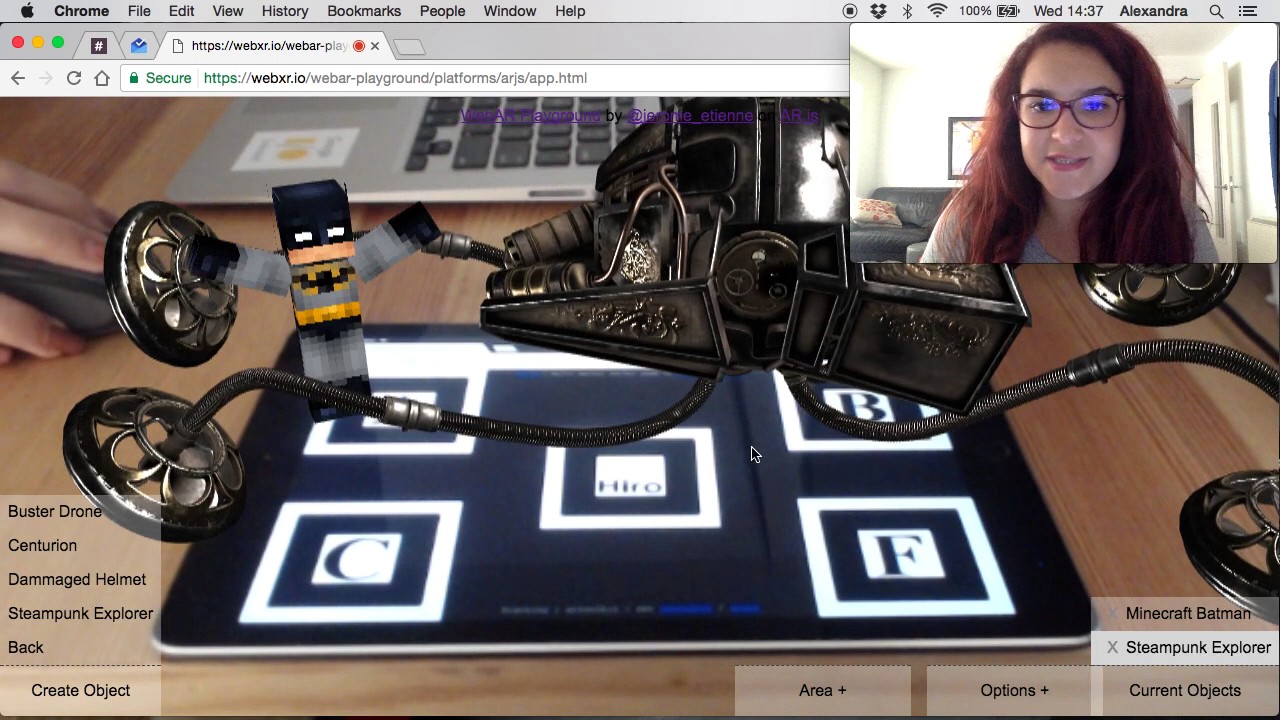Open the Bookmarks menu
Viewport: 1280px width, 720px height.
pyautogui.click(x=364, y=11)
